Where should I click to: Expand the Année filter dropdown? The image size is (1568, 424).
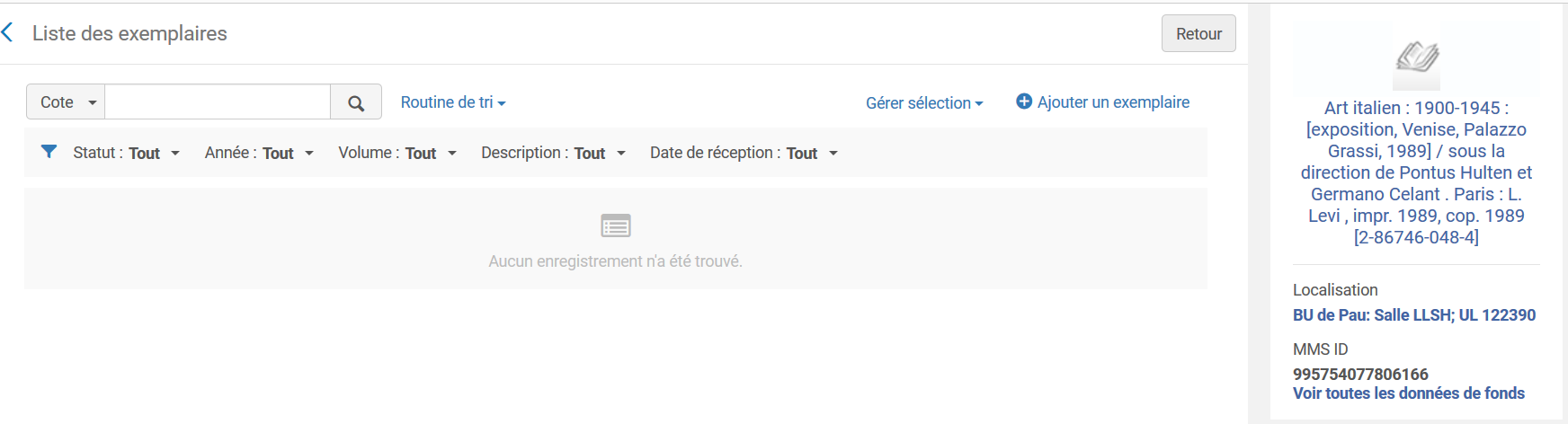click(259, 154)
